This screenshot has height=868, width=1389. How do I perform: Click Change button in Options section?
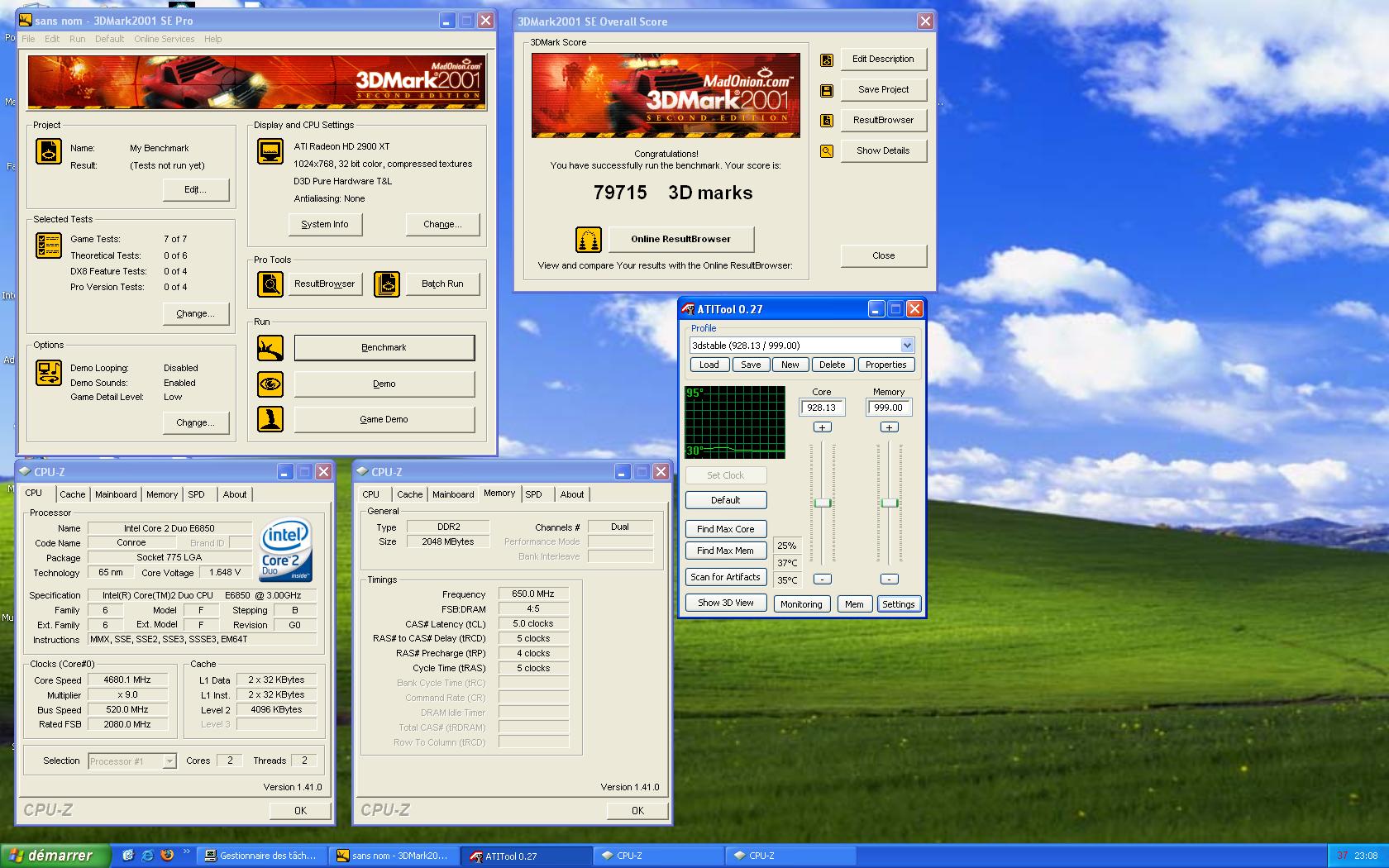point(196,422)
